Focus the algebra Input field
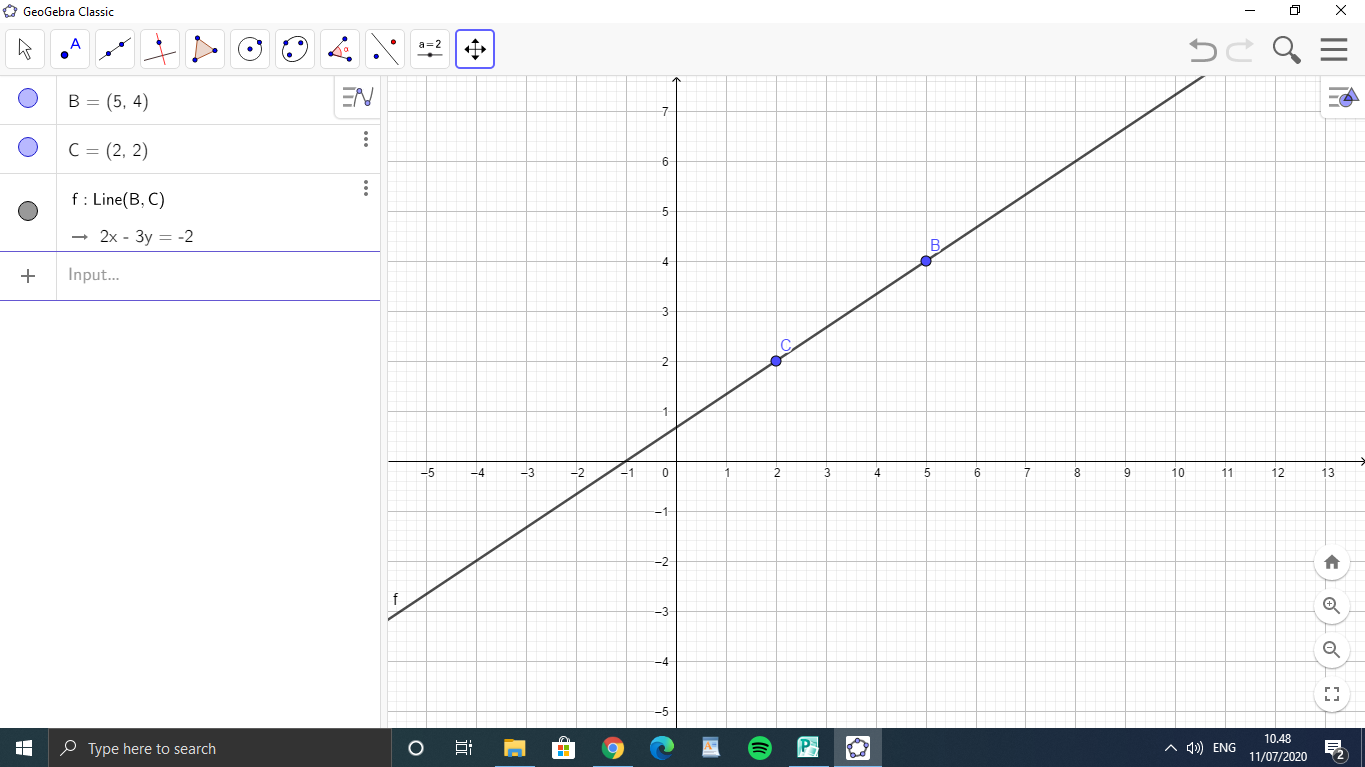The image size is (1365, 767). click(218, 275)
